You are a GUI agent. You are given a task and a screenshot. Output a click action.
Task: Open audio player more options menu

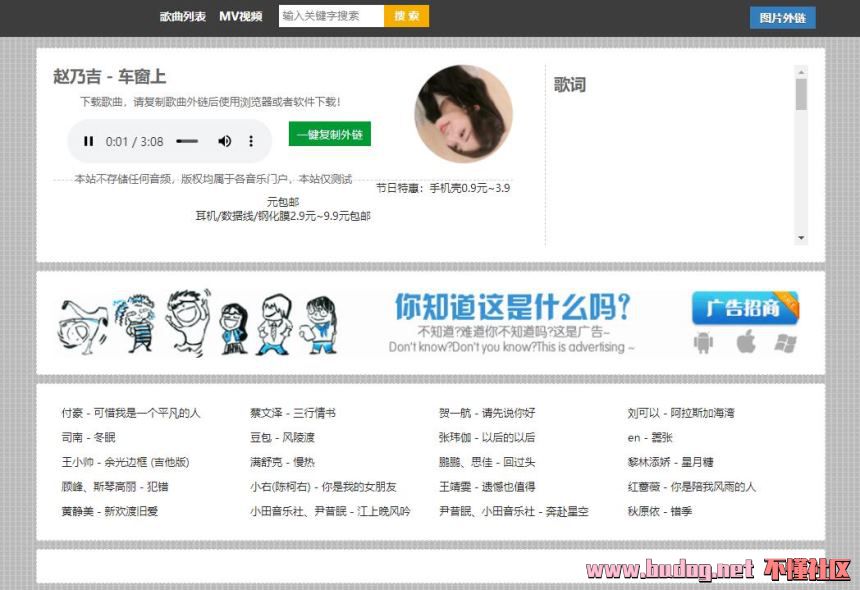click(x=251, y=141)
